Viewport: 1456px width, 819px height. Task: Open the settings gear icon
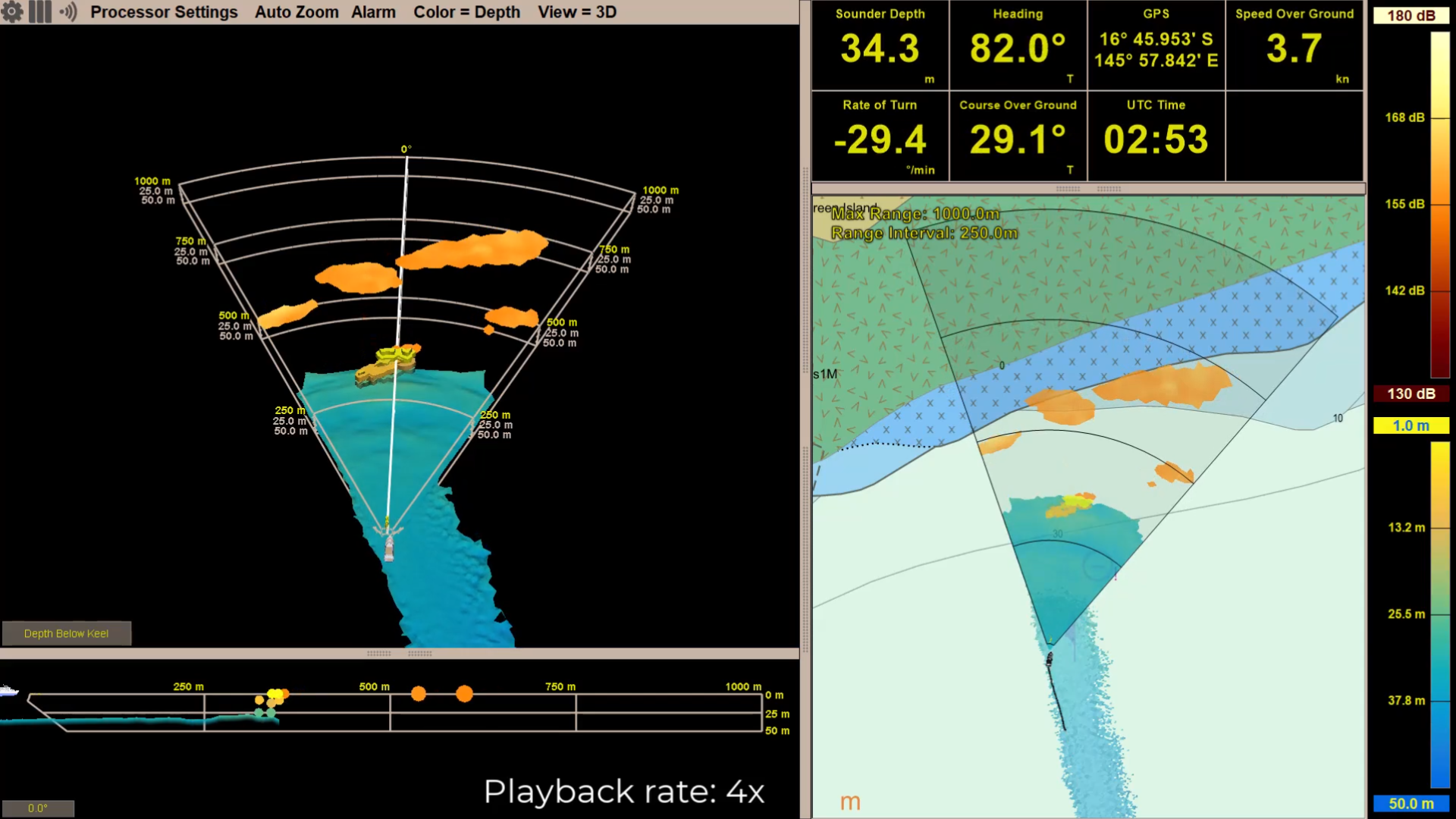(x=12, y=12)
